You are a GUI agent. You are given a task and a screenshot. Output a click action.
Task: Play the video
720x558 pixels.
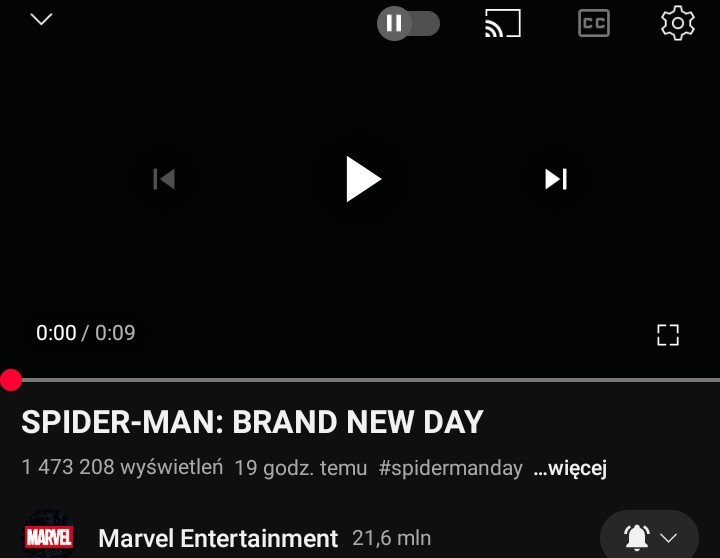[x=363, y=179]
